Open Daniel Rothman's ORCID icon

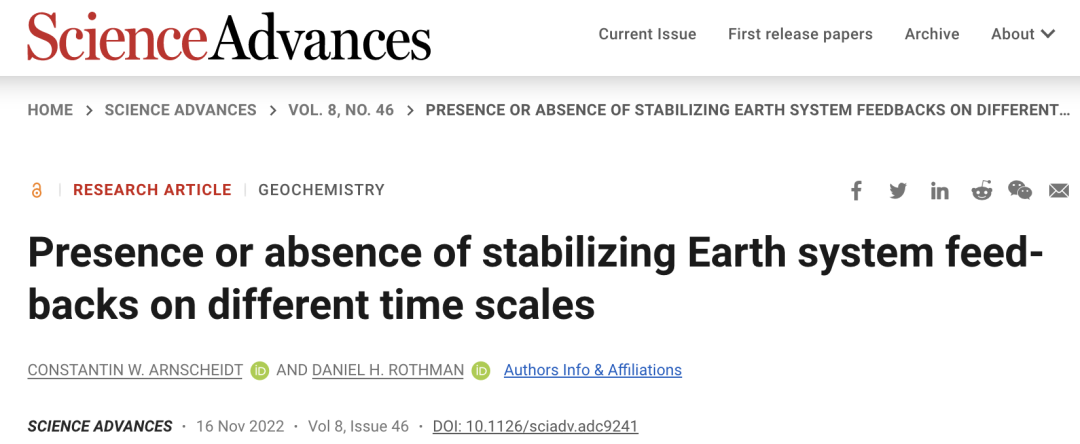coord(481,371)
